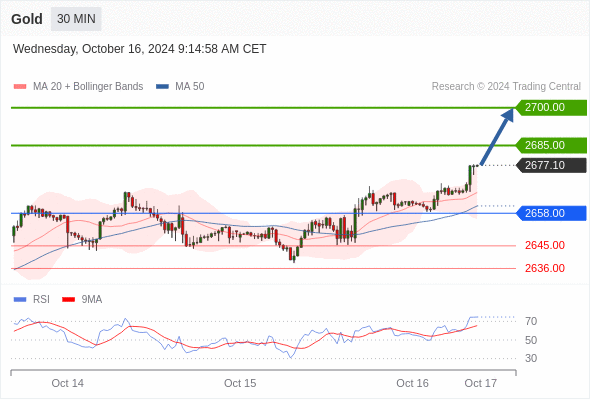Toggle the RSI legend label

[x=41, y=300]
